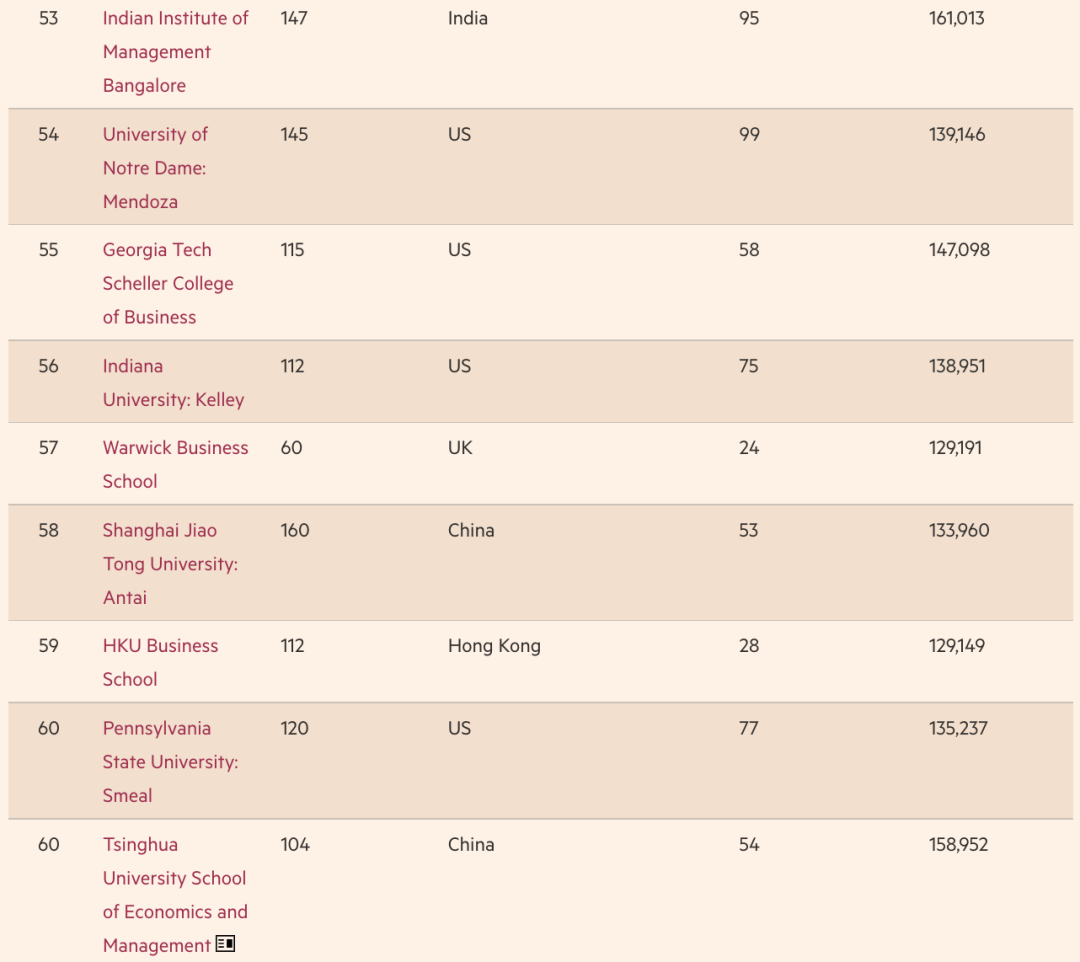Click the Hong Kong location cell
This screenshot has width=1080, height=962.
coord(494,646)
